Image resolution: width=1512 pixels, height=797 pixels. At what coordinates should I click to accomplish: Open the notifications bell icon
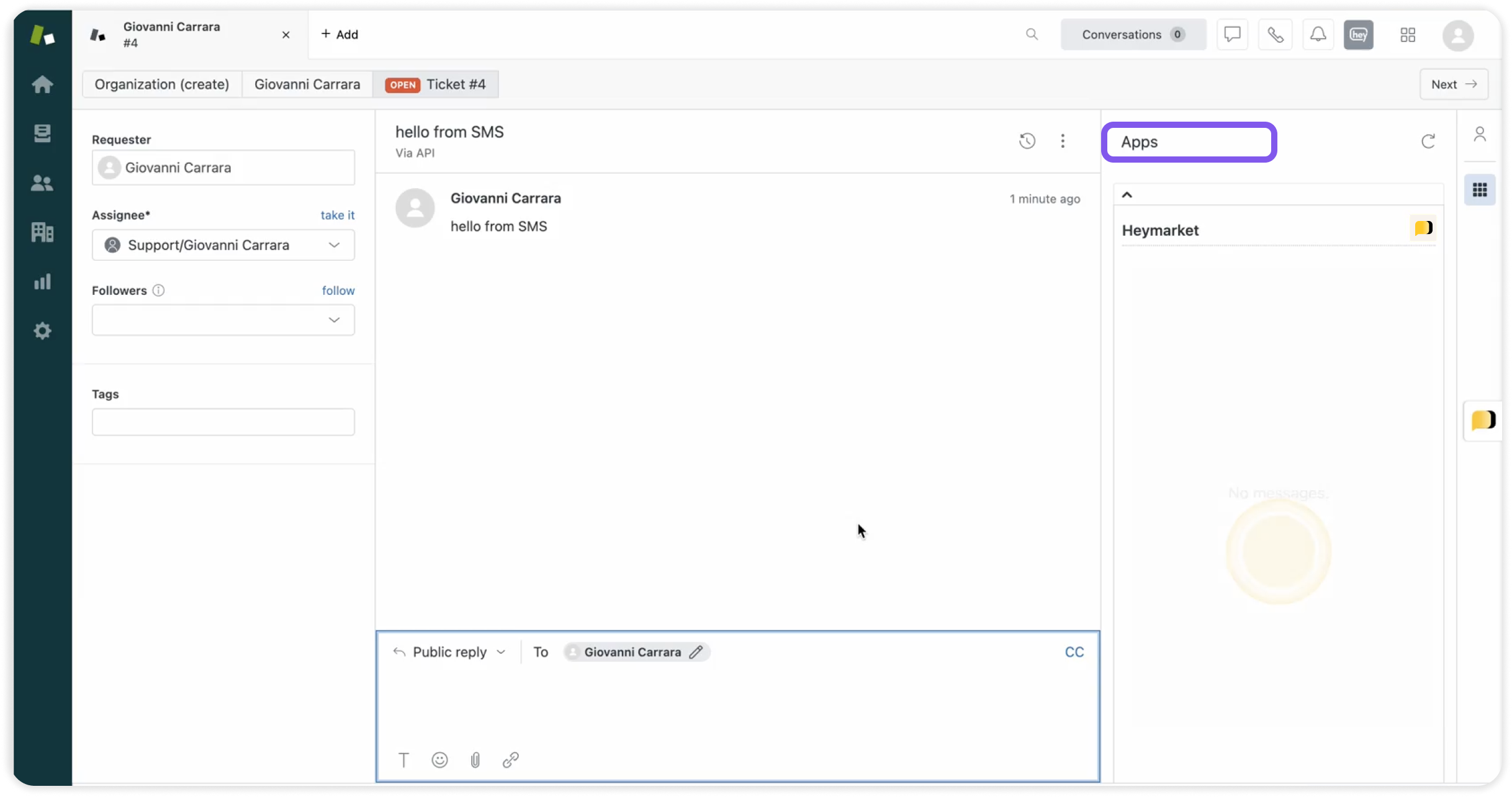1318,35
